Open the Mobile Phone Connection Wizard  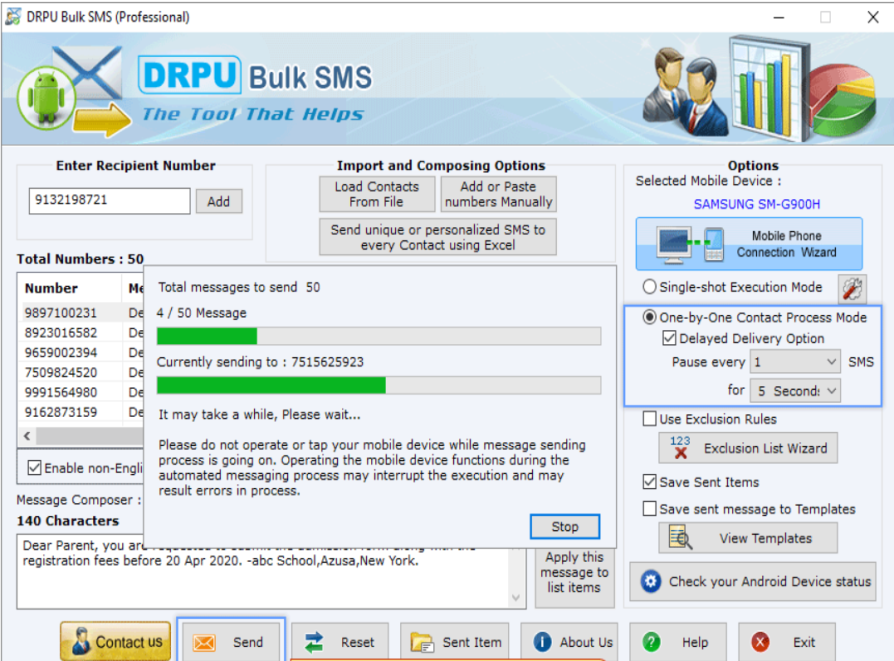(x=749, y=244)
